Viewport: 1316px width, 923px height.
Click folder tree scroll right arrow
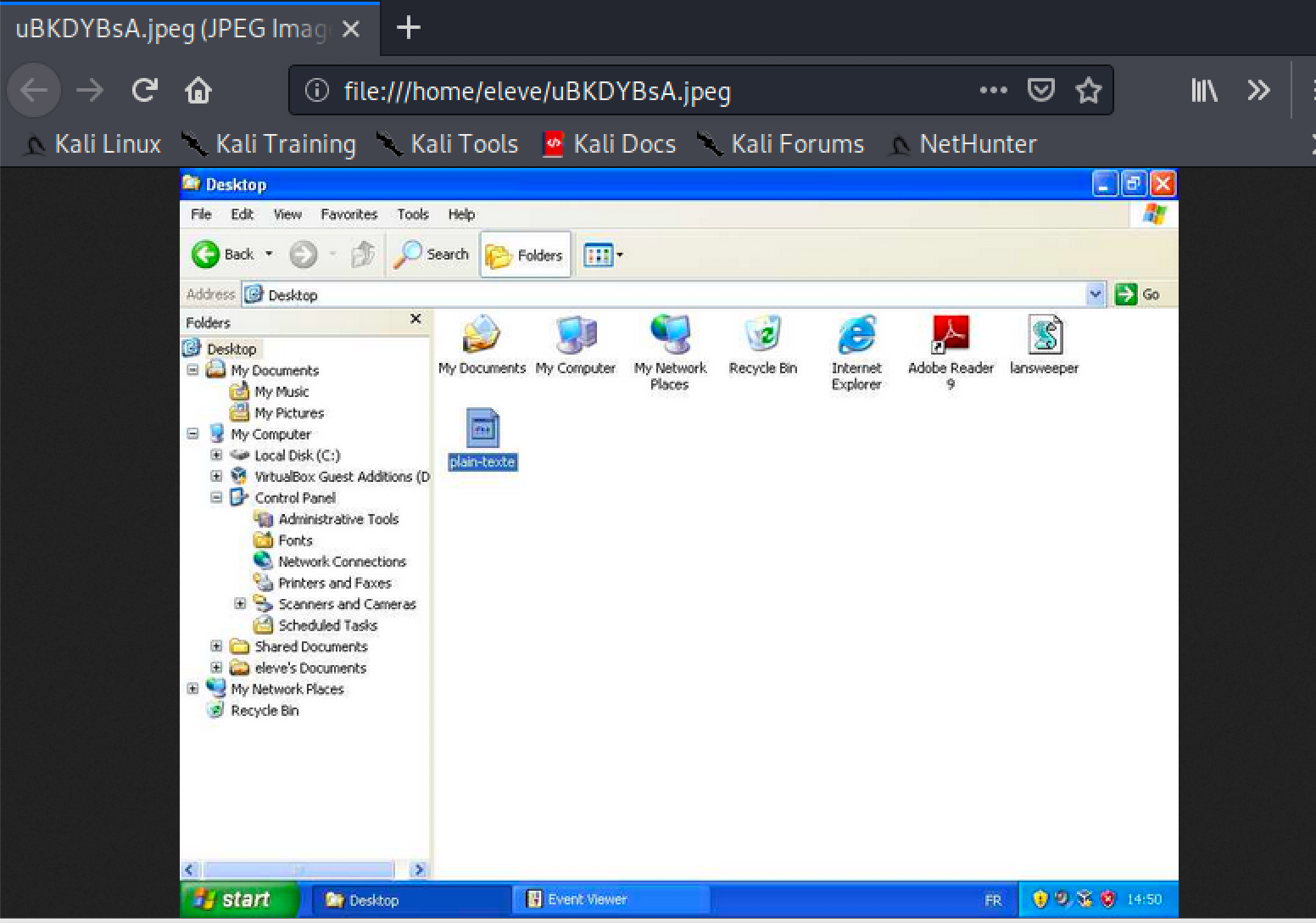[x=418, y=870]
